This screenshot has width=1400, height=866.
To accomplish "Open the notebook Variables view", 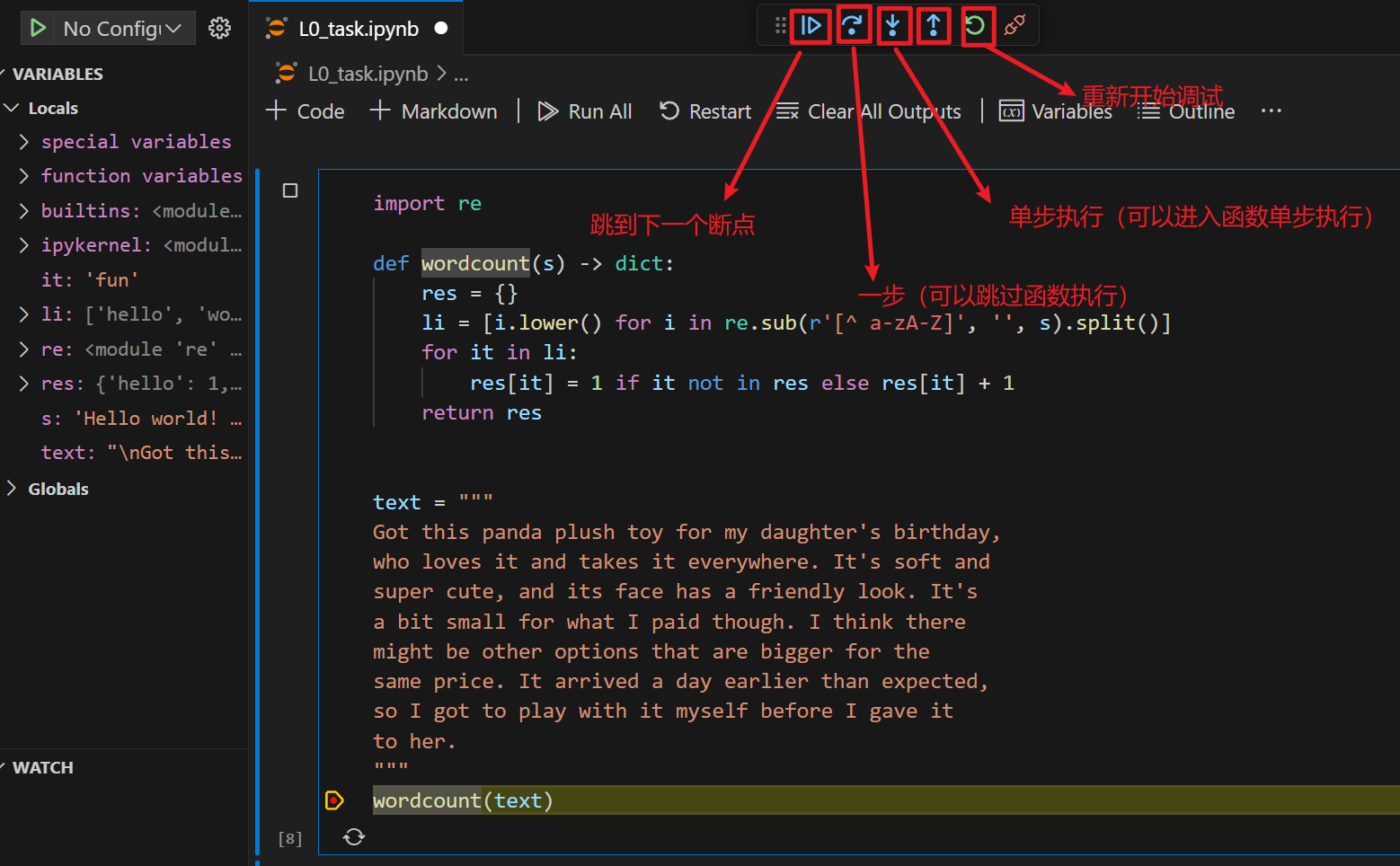I will click(x=1056, y=111).
